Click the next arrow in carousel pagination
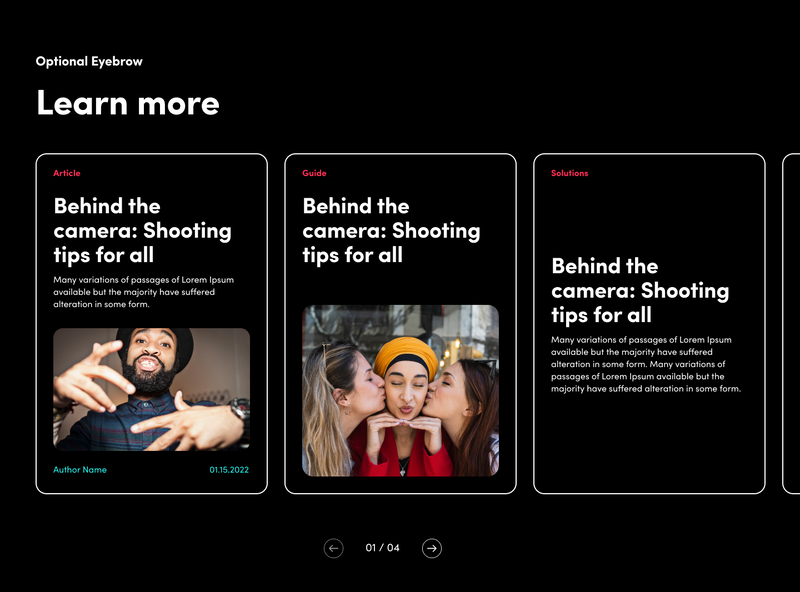Image resolution: width=800 pixels, height=592 pixels. pyautogui.click(x=432, y=548)
